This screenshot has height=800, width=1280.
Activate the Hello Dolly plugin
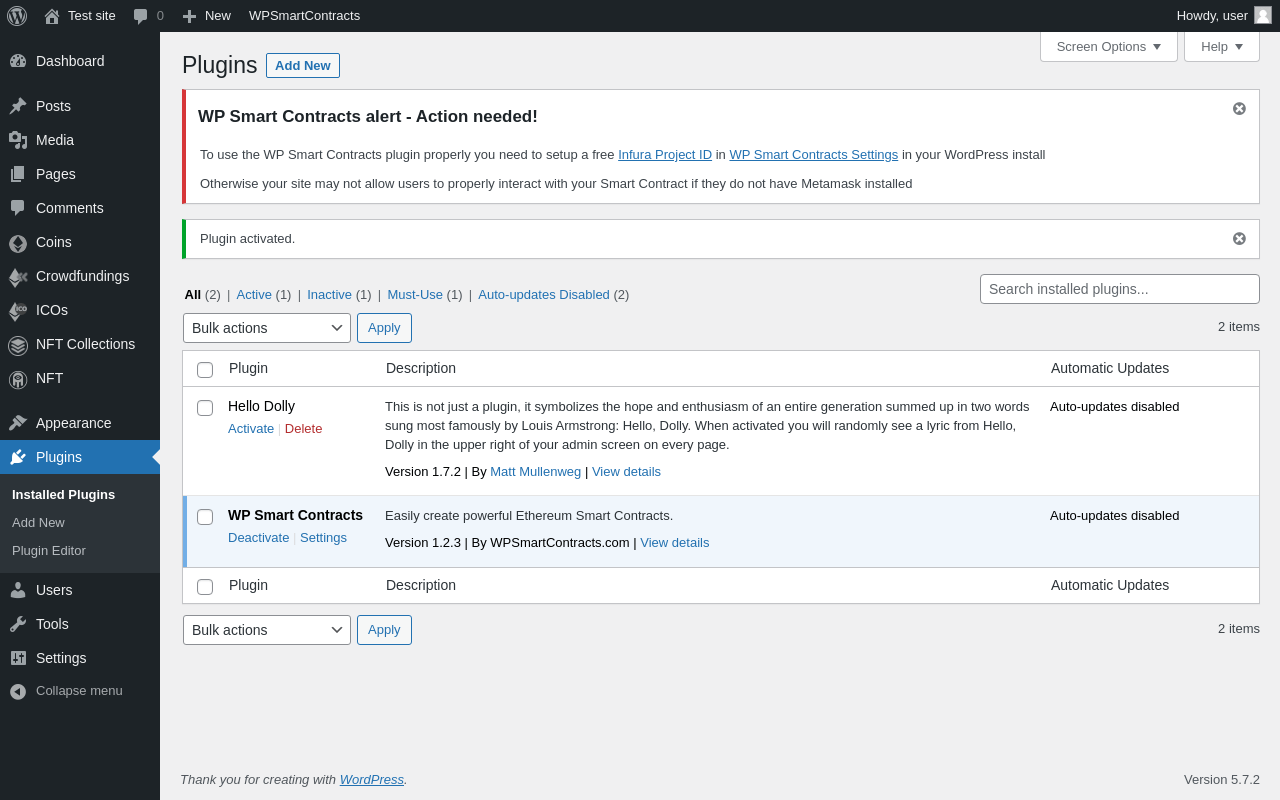click(x=251, y=428)
